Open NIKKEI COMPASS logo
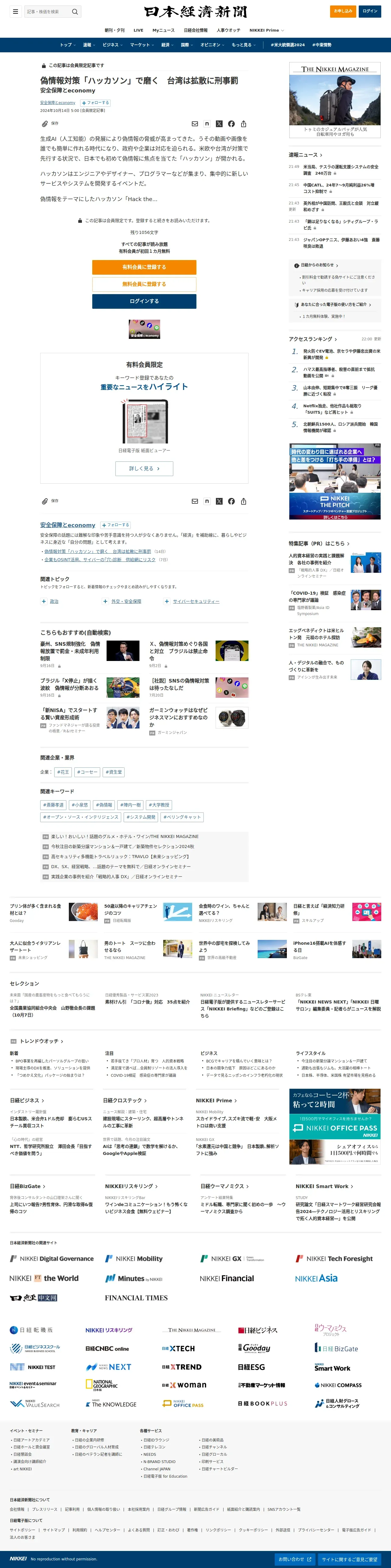The image size is (391, 1568). [338, 1385]
